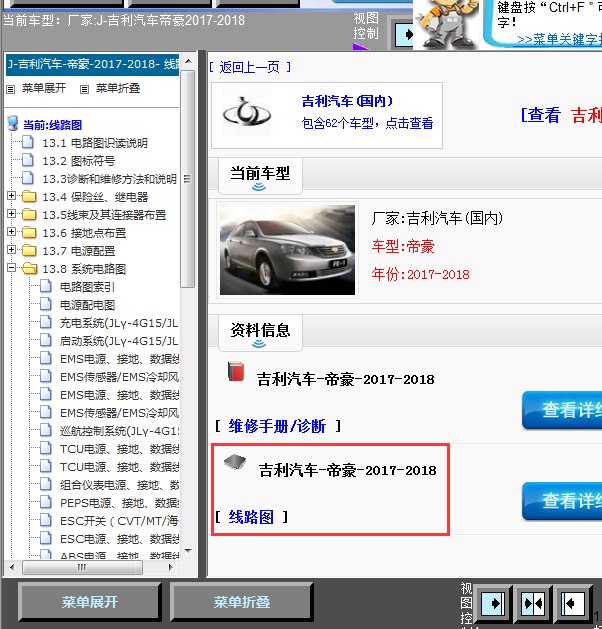This screenshot has height=629, width=602.
Task: Click bottom 菜单展开 button
Action: coord(89,602)
